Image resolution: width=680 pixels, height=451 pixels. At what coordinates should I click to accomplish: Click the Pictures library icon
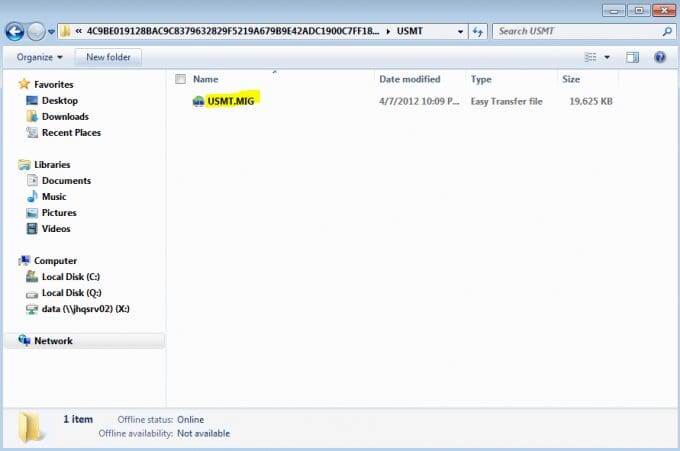(32, 213)
